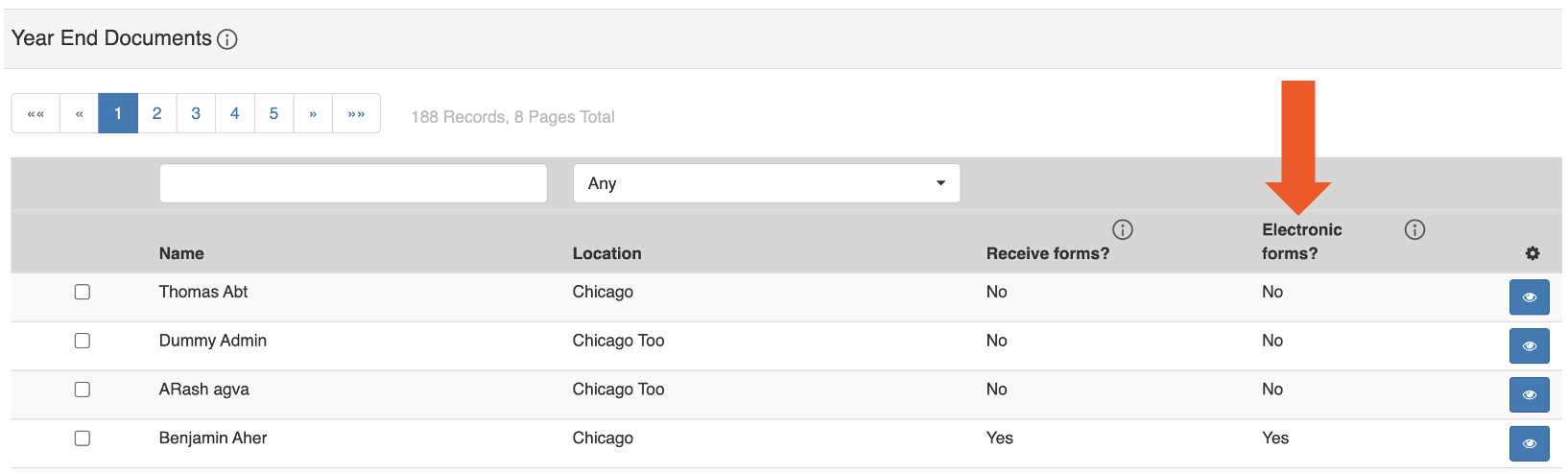Screen dimensions: 1568x474
Task: Click info icon beside Year End Documents title
Action: 227,39
